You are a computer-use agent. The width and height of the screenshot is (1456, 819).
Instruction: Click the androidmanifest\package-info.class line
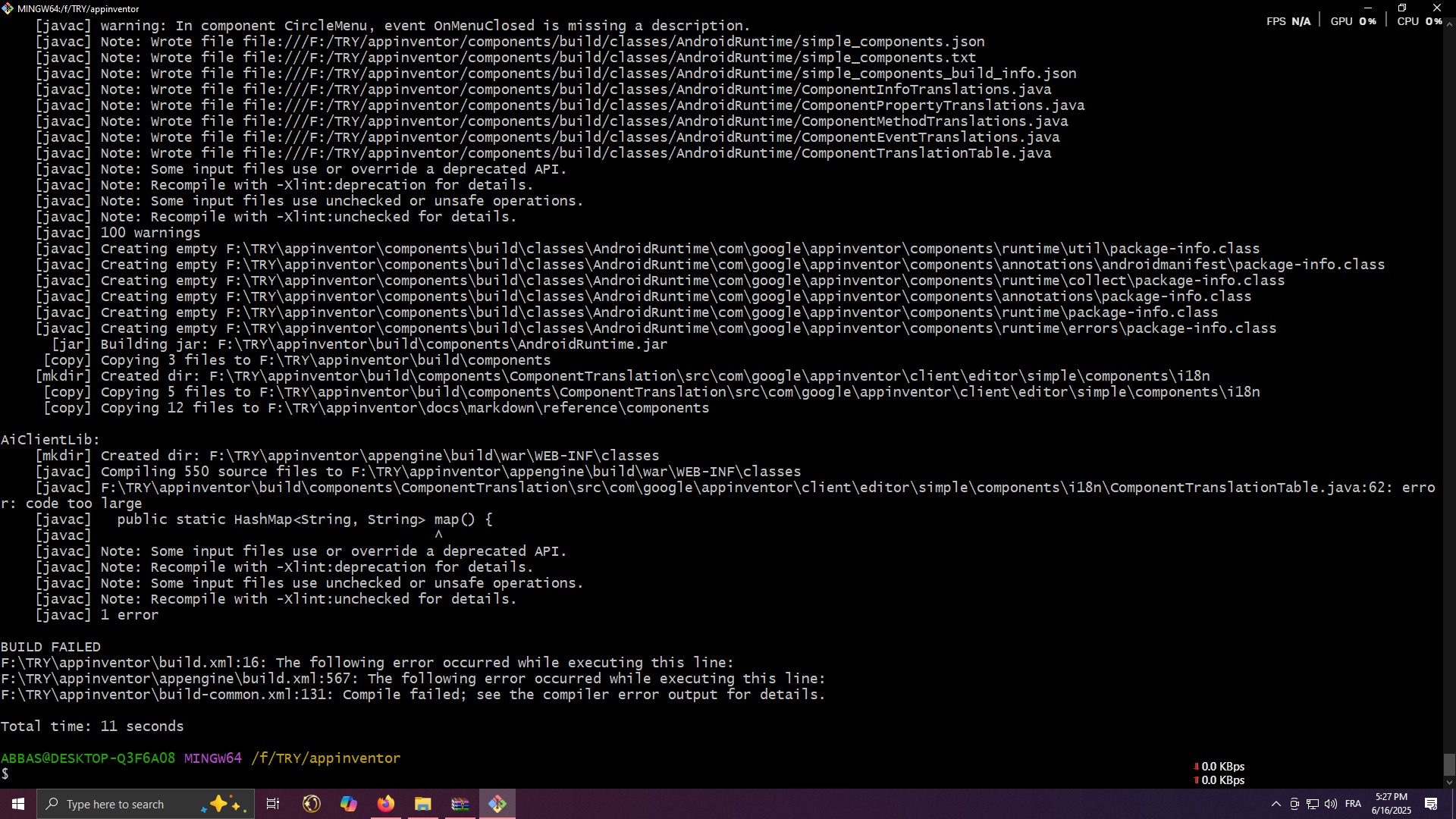click(x=710, y=265)
